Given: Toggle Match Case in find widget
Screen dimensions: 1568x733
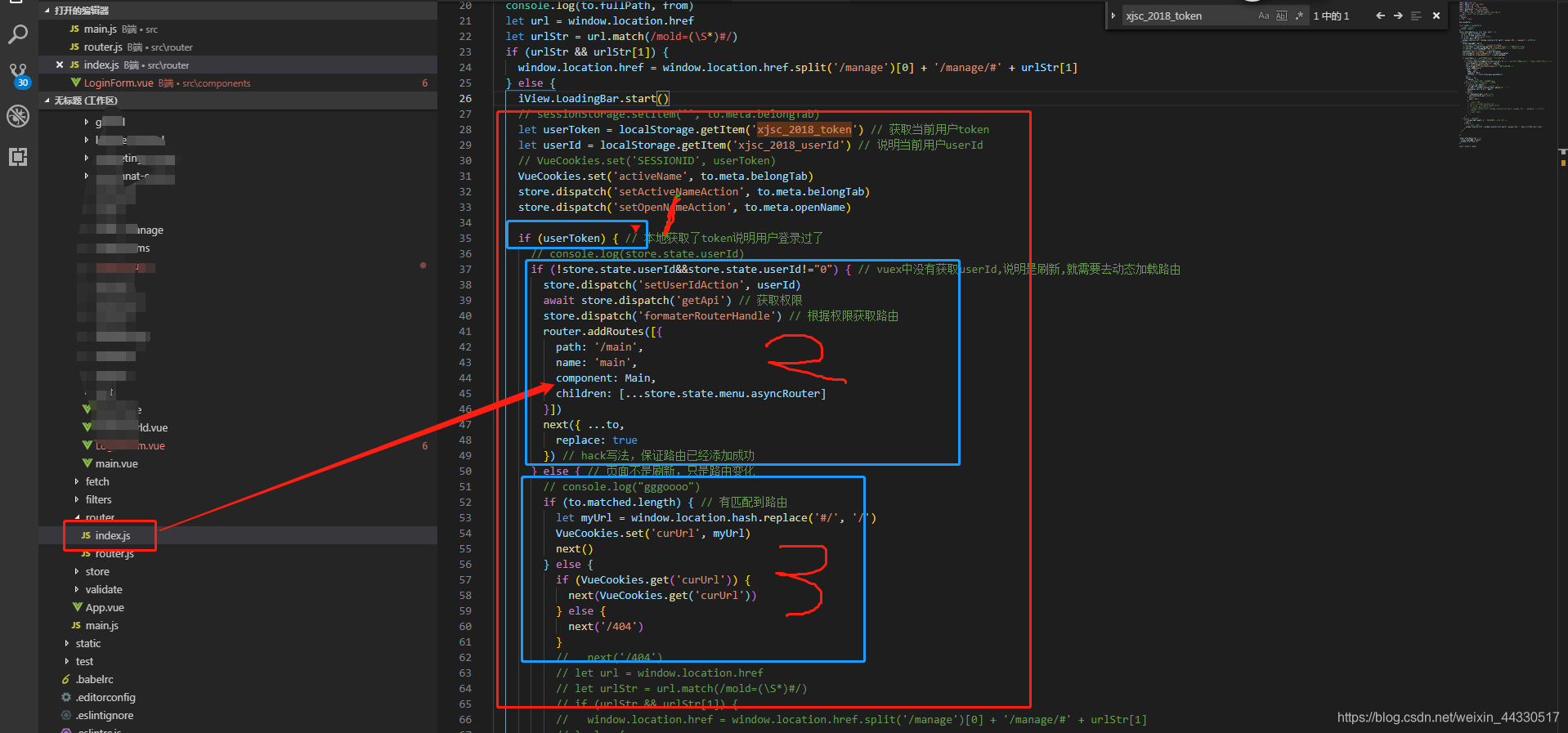Looking at the screenshot, I should pos(1264,16).
